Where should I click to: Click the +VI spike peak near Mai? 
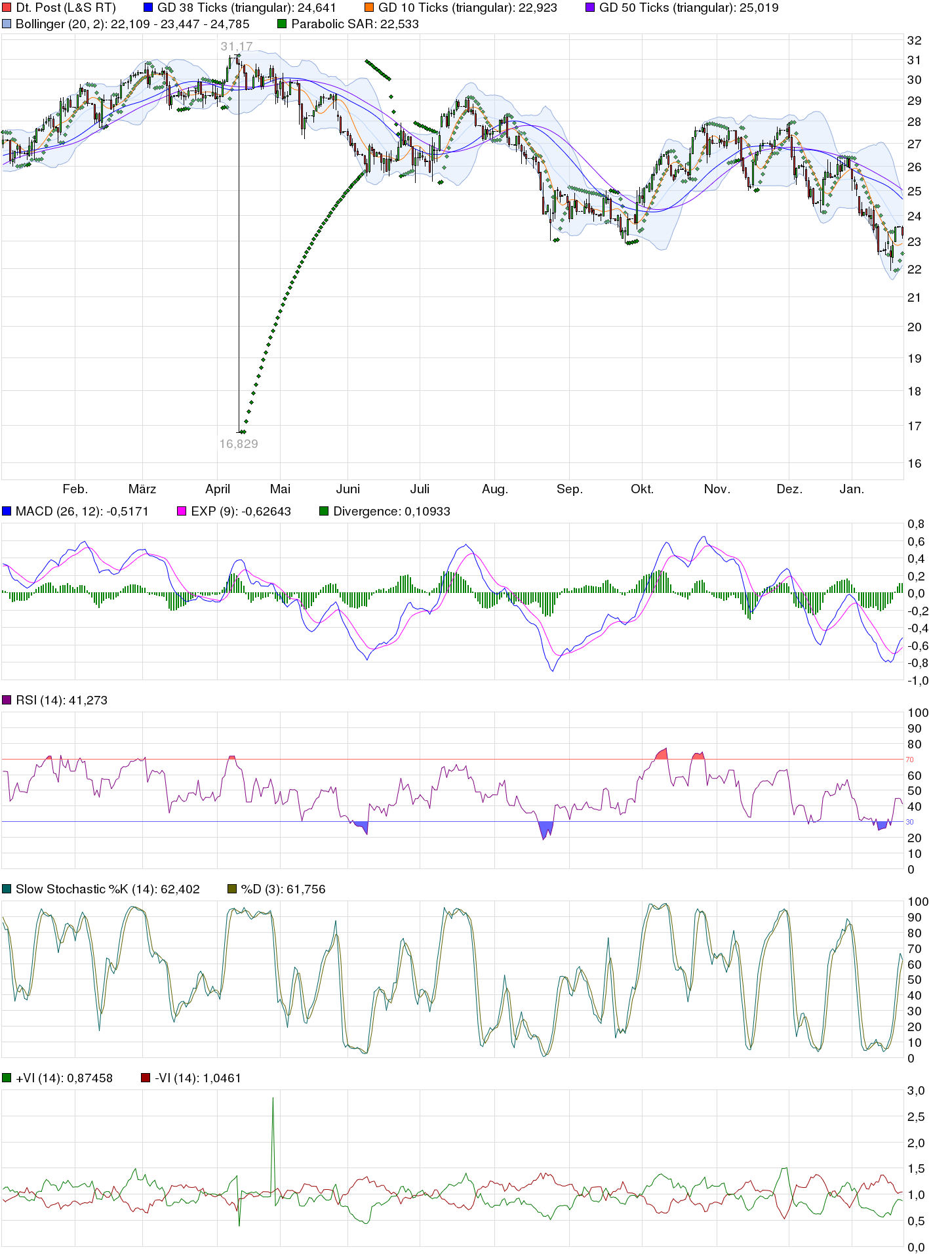pos(273,1098)
